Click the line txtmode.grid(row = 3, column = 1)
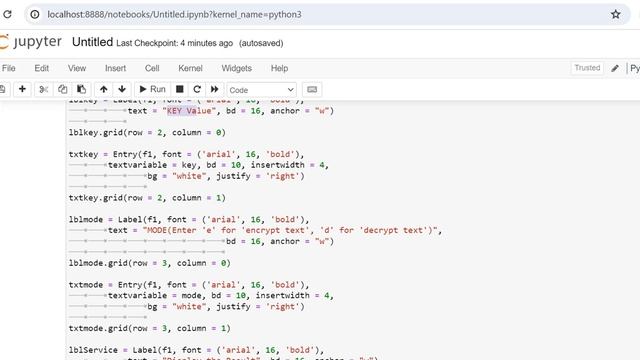 pyautogui.click(x=149, y=328)
